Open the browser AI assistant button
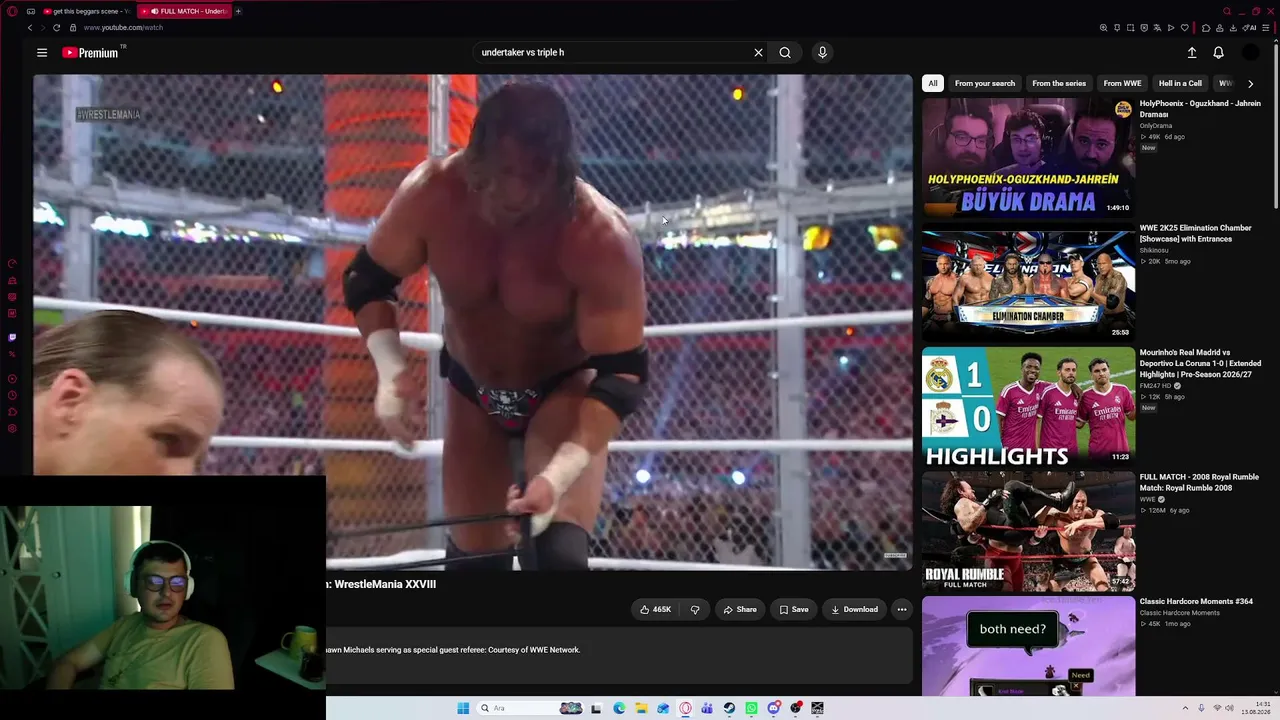Screen dimensions: 1280x720 pos(1251,28)
